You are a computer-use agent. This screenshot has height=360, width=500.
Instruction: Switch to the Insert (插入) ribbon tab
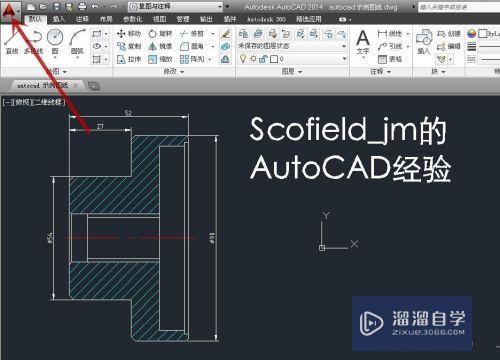pos(59,19)
